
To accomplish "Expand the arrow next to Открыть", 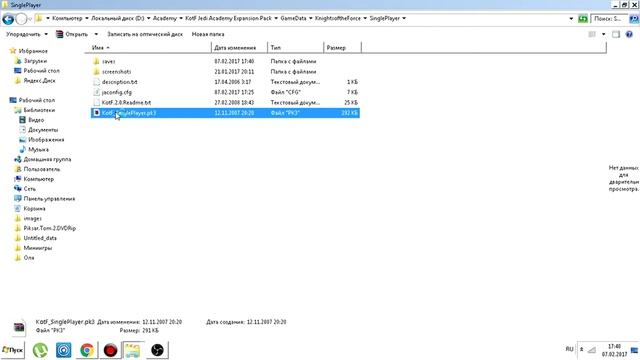I will pyautogui.click(x=96, y=34).
